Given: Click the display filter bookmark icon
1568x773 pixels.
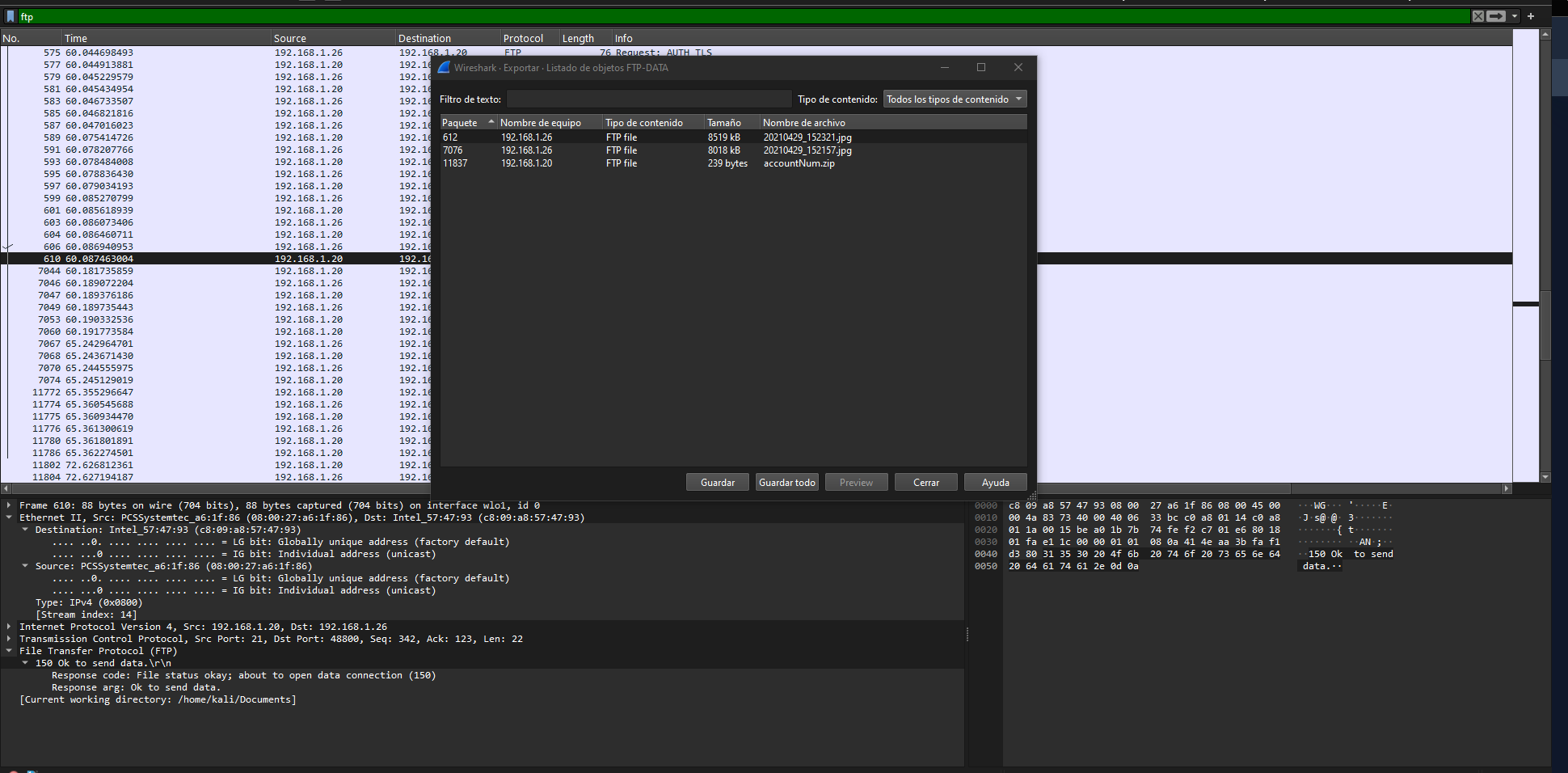Looking at the screenshot, I should (x=11, y=16).
